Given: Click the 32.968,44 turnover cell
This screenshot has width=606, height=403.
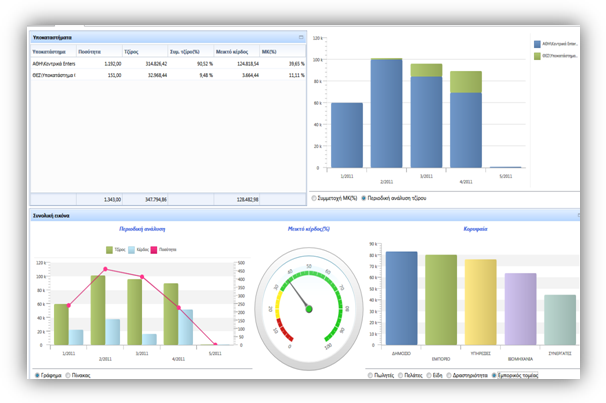Looking at the screenshot, I should tap(158, 75).
